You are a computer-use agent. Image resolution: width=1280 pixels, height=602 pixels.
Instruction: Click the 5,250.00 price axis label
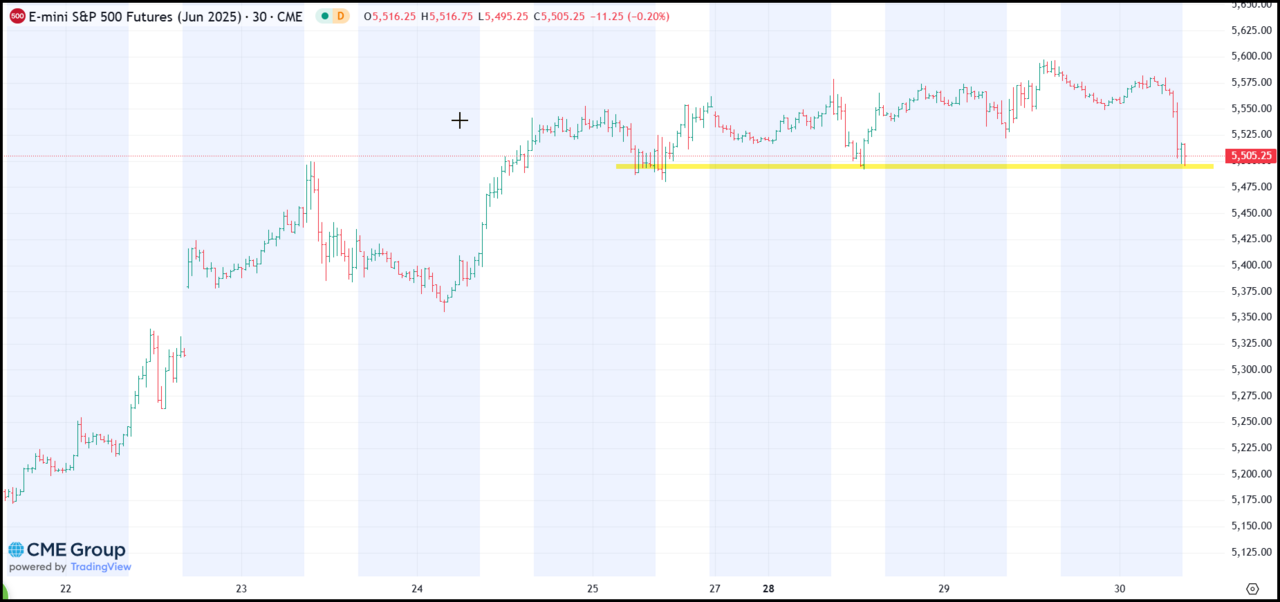(1252, 421)
